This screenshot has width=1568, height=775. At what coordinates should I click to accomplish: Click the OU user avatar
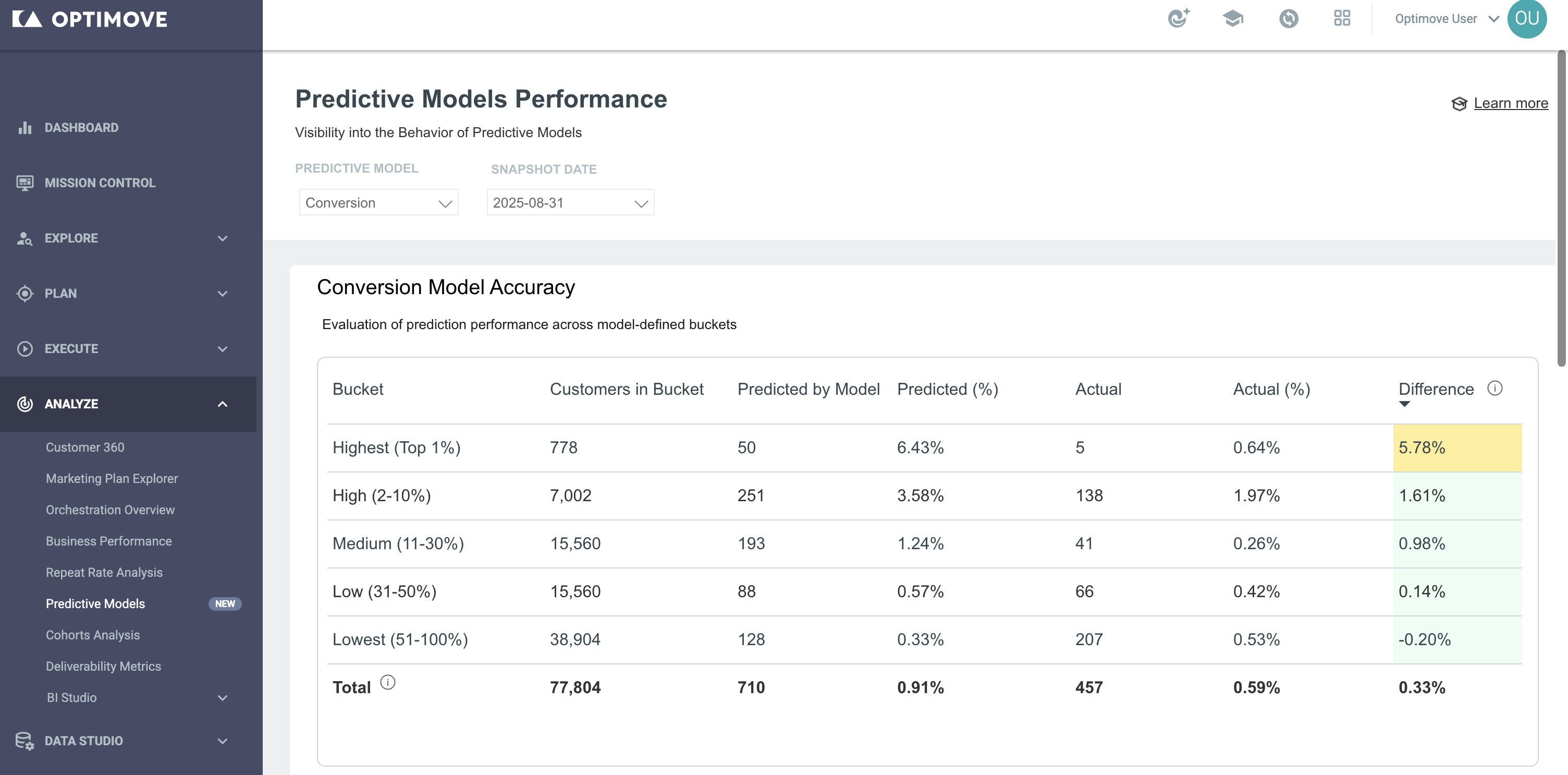pos(1527,18)
